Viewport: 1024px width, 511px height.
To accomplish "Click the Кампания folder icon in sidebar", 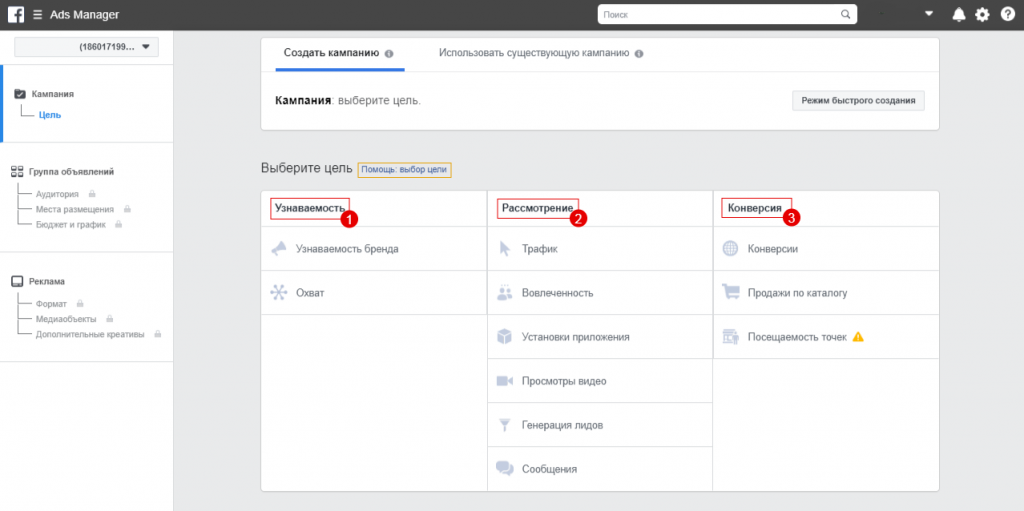I will (20, 94).
